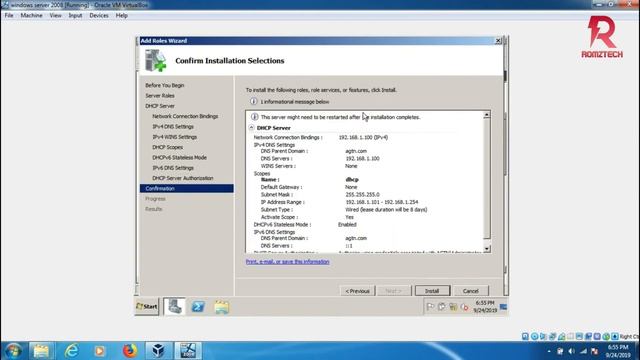
Task: Go back with the Previous button
Action: coord(357,291)
